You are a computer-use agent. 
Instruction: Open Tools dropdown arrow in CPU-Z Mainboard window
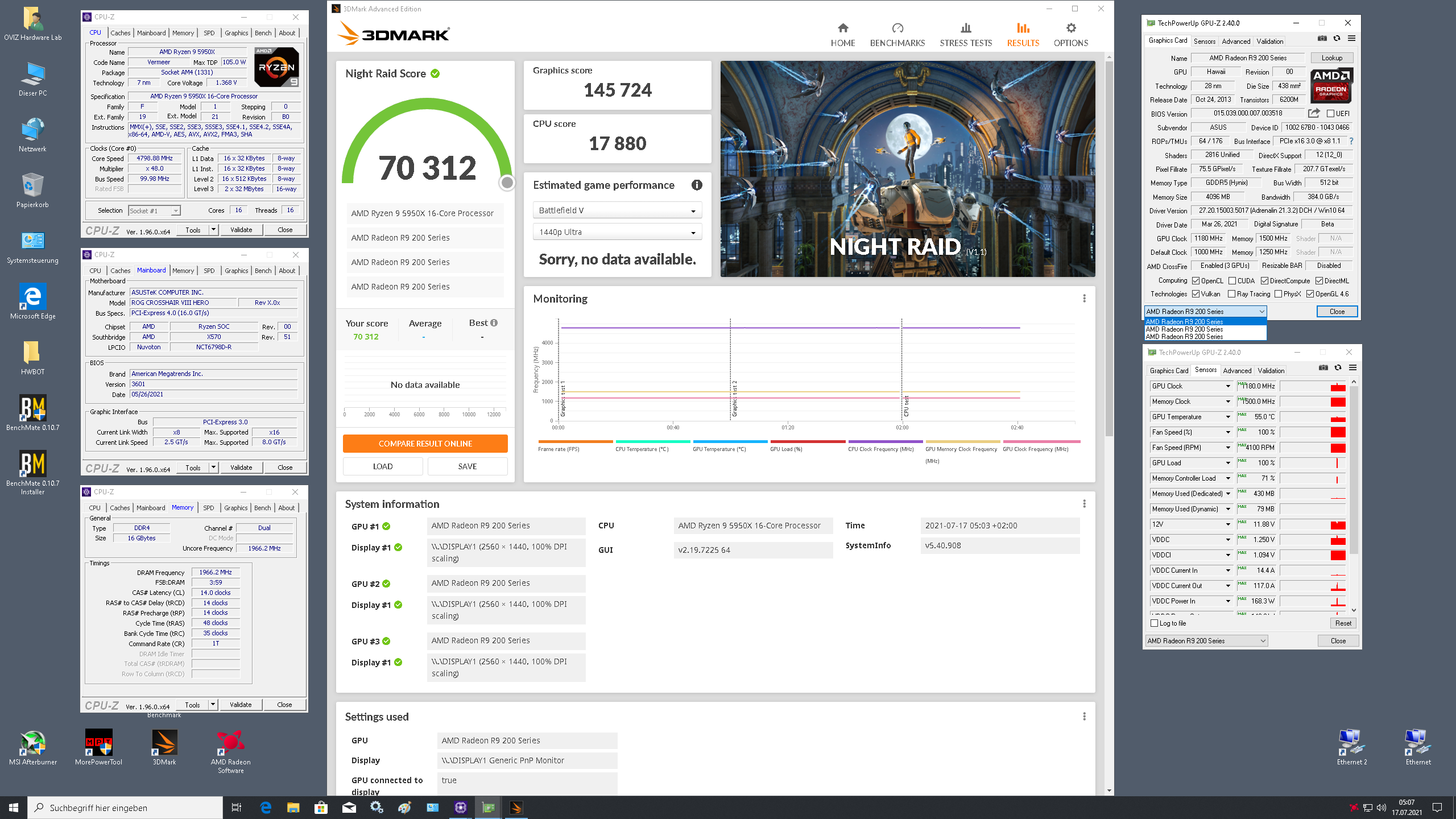tap(213, 468)
